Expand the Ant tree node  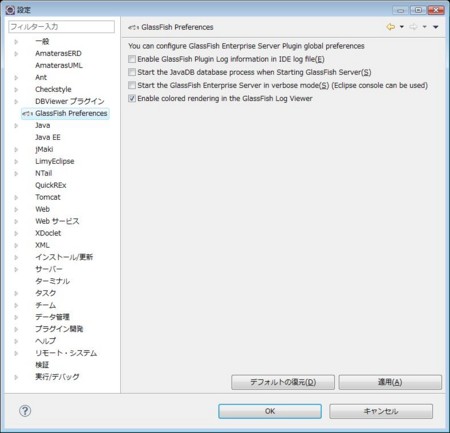pos(16,78)
